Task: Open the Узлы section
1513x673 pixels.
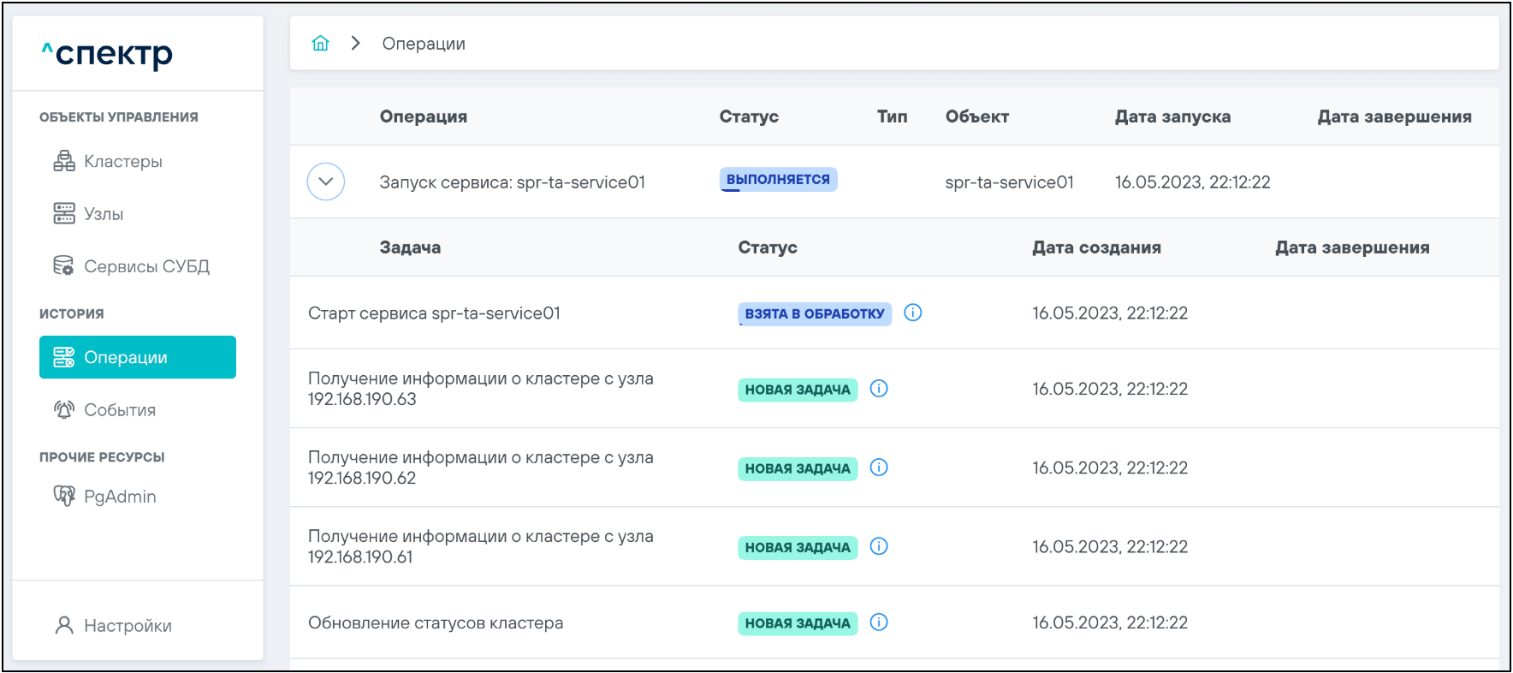Action: point(103,214)
